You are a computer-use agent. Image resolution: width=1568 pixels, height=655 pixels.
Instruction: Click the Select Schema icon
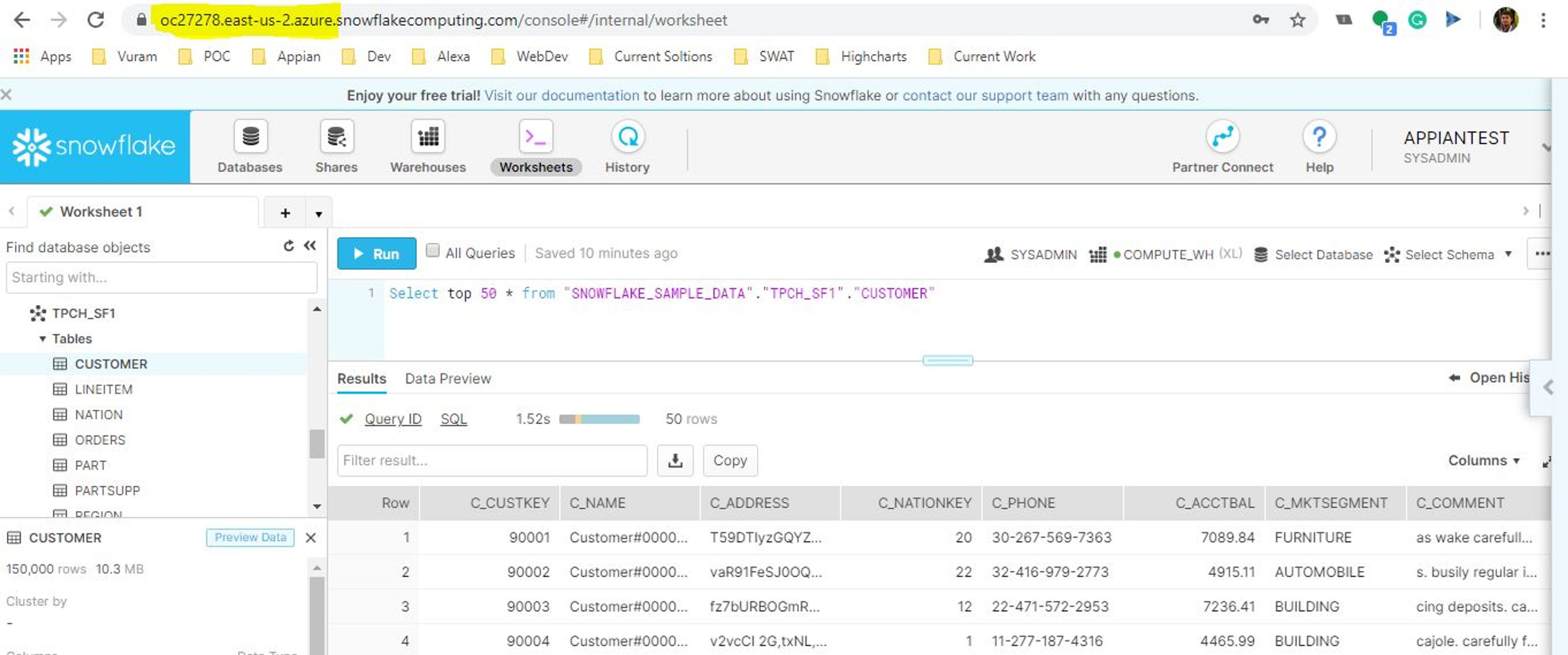pyautogui.click(x=1392, y=255)
